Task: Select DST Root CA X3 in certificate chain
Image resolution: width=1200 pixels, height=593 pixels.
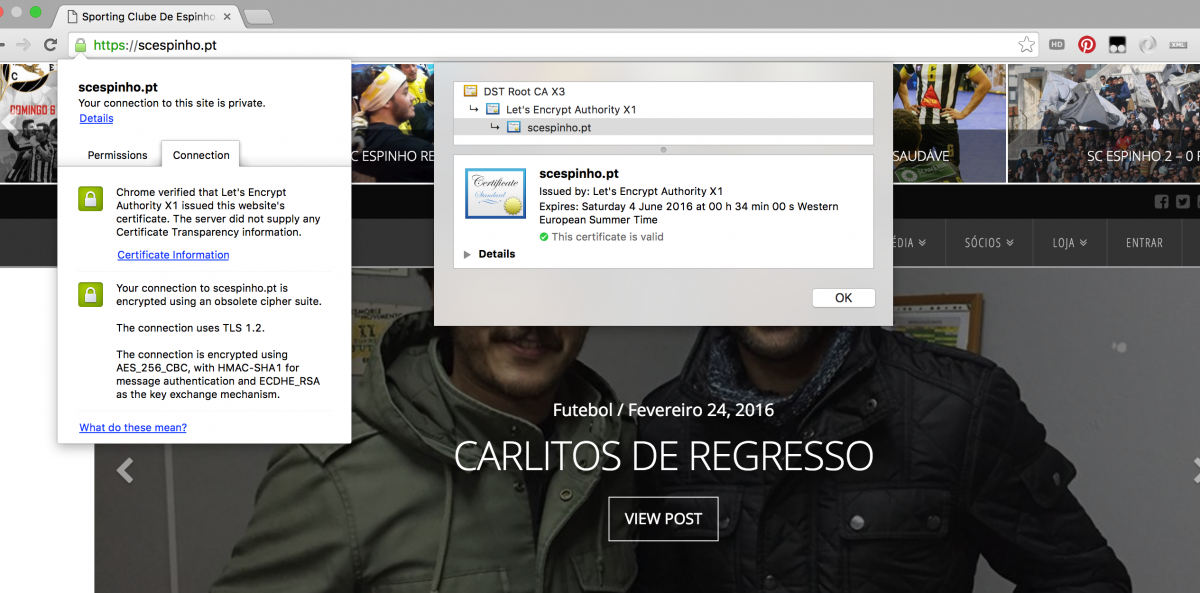Action: tap(663, 91)
